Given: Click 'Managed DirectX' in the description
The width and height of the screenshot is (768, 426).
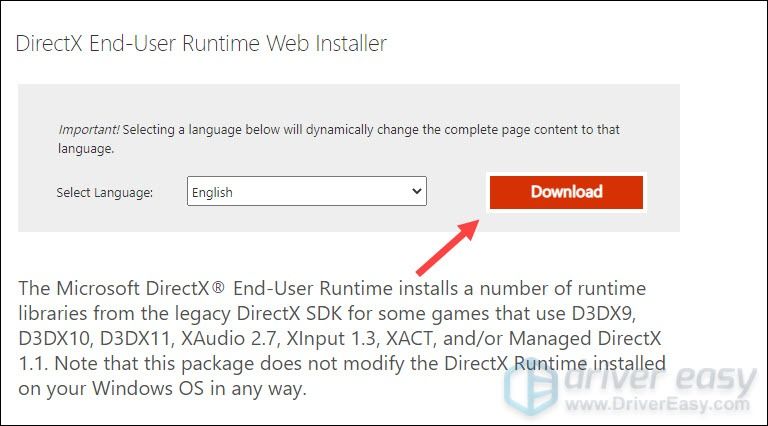Looking at the screenshot, I should coord(585,338).
